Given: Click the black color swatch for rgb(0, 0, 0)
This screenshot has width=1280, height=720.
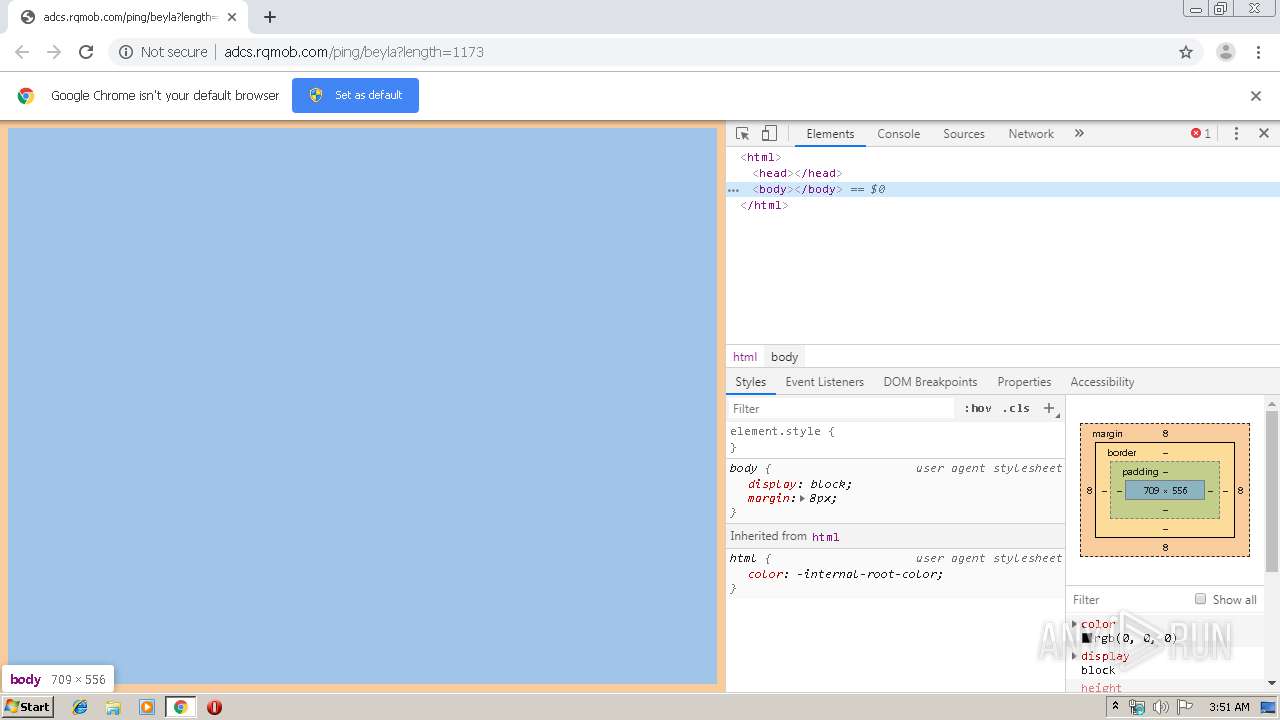Looking at the screenshot, I should pyautogui.click(x=1086, y=638).
